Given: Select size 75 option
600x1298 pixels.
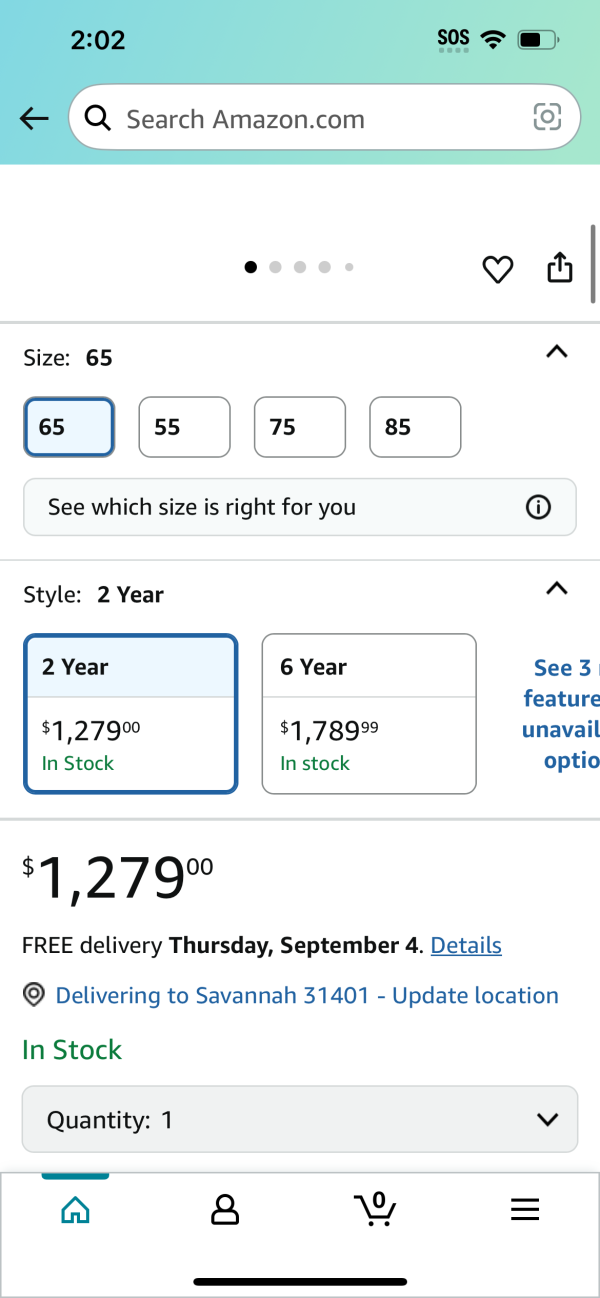Looking at the screenshot, I should [300, 427].
